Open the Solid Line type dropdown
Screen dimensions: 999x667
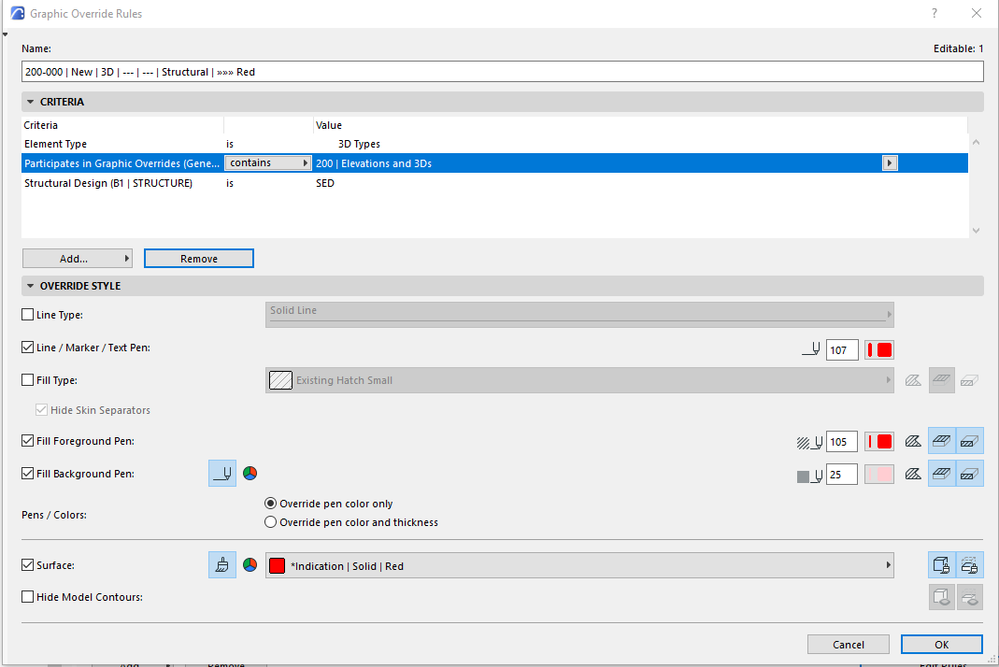[x=579, y=315]
